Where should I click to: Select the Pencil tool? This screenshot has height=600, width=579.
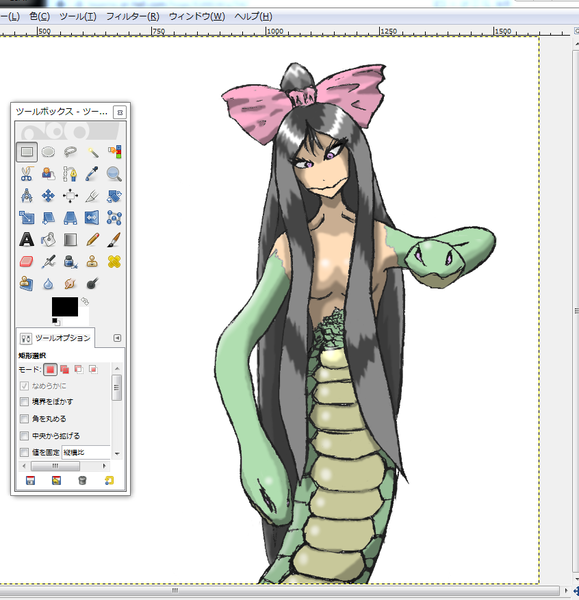tap(92, 240)
